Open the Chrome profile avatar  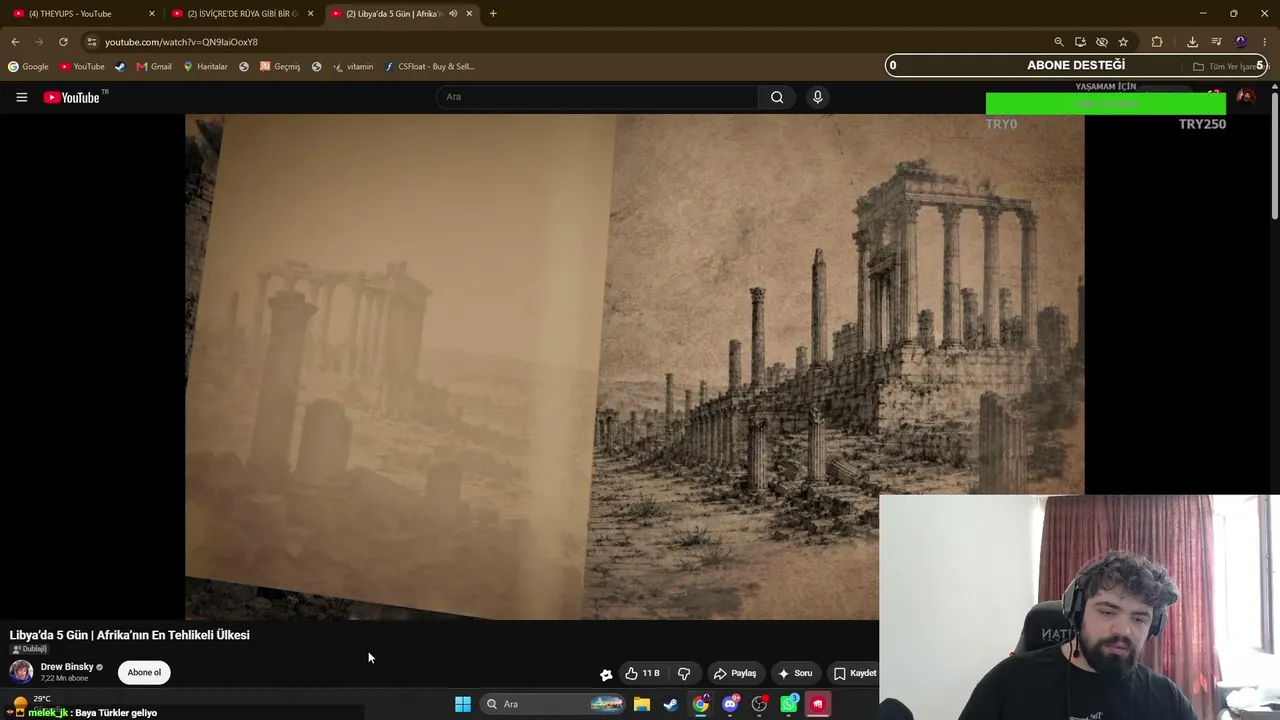click(x=1241, y=42)
